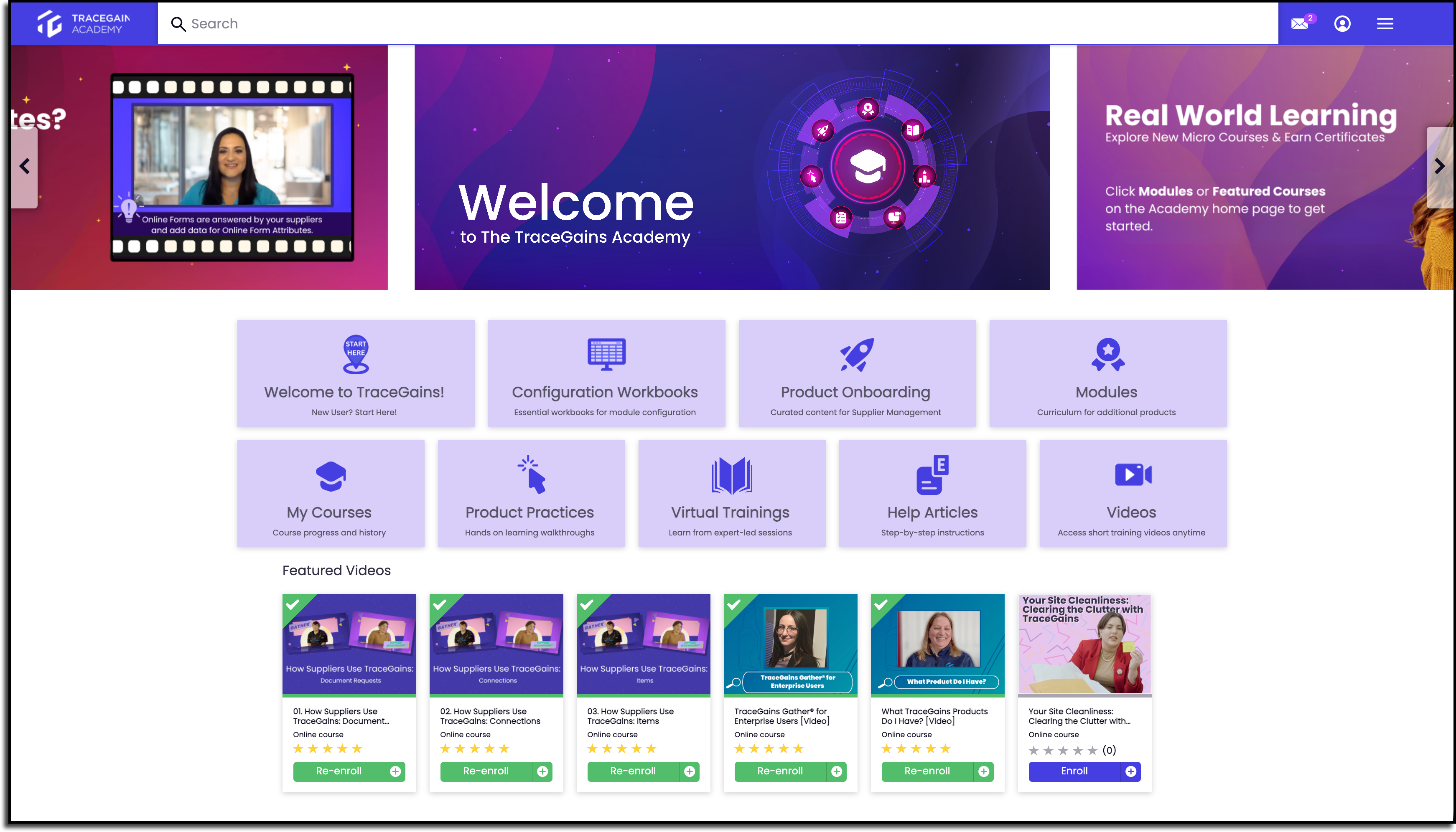Click 'Curated content for Supplier Management' text
This screenshot has height=832, width=1456.
(x=855, y=412)
